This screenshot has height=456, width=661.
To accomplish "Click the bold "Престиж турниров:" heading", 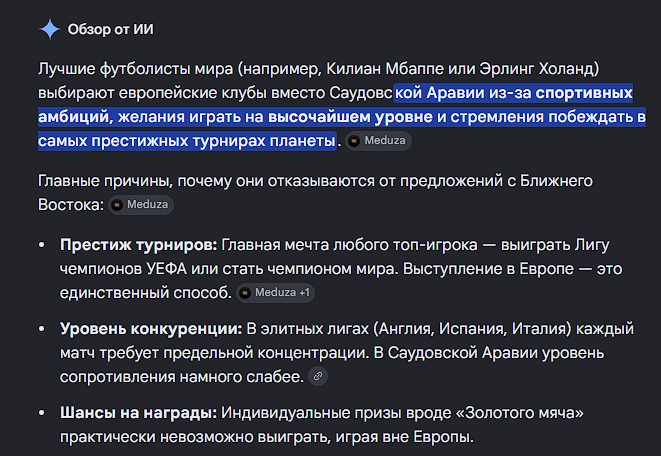I will (139, 245).
